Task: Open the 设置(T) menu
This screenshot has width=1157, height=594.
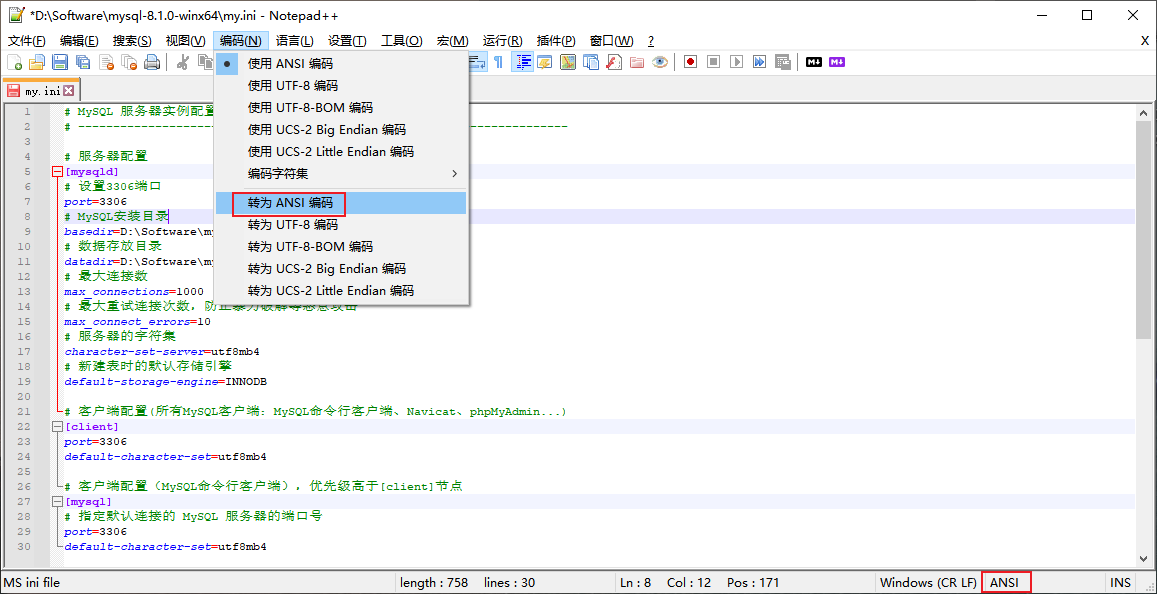Action: [347, 41]
